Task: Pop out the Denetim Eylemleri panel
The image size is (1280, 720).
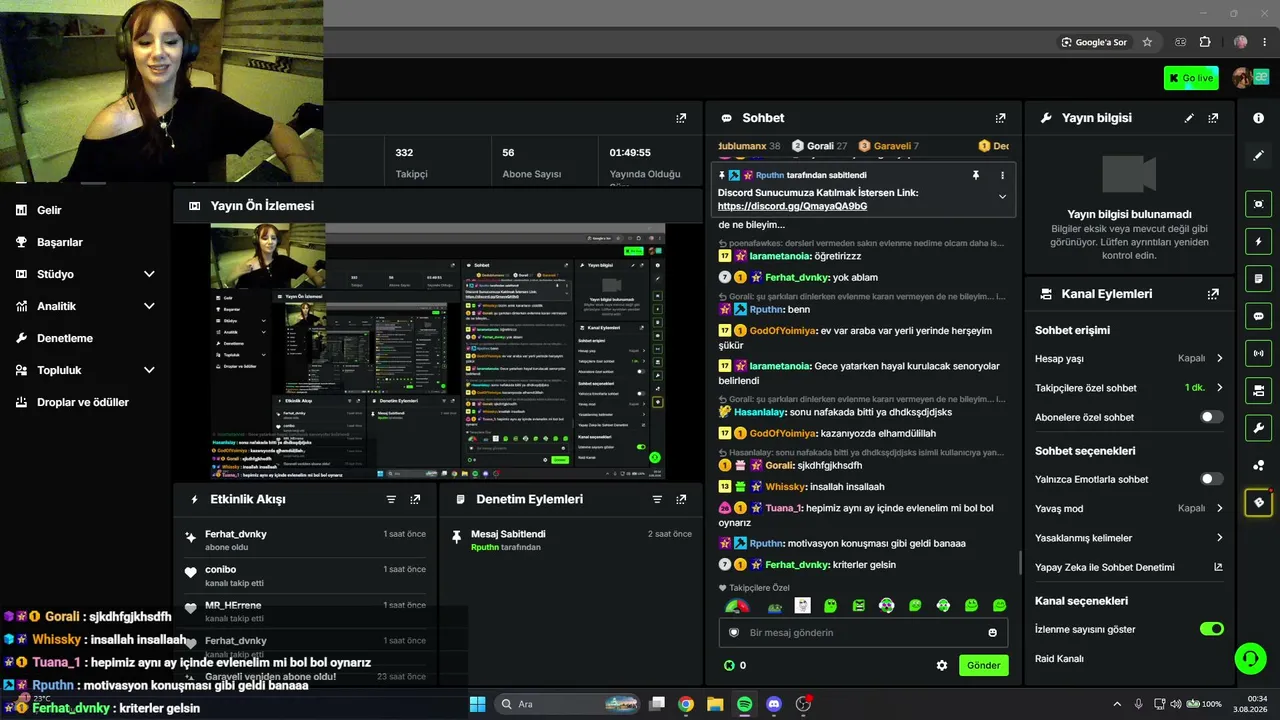Action: (681, 499)
